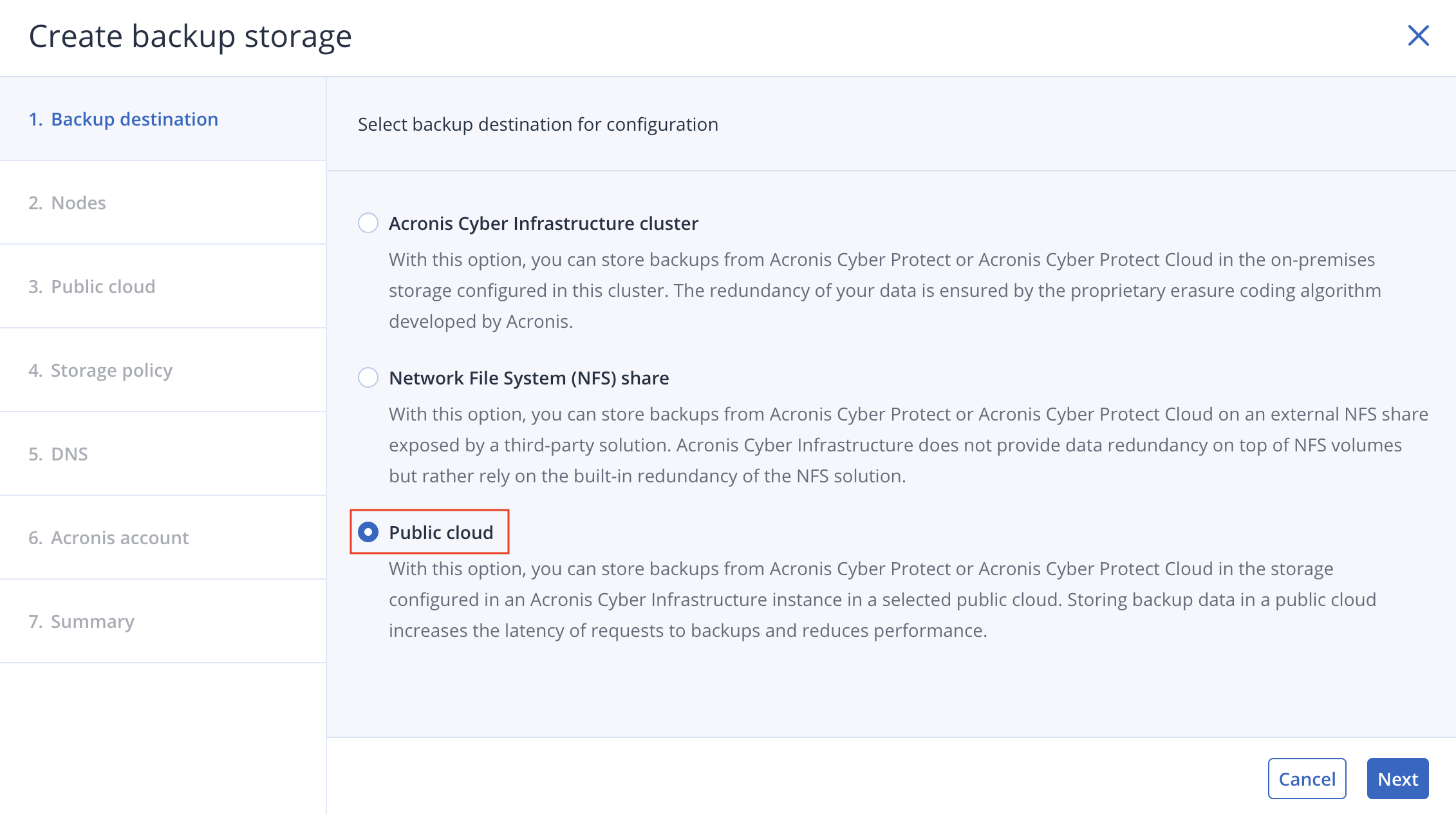Go to step 4 Storage policy
This screenshot has width=1456, height=814.
point(111,370)
